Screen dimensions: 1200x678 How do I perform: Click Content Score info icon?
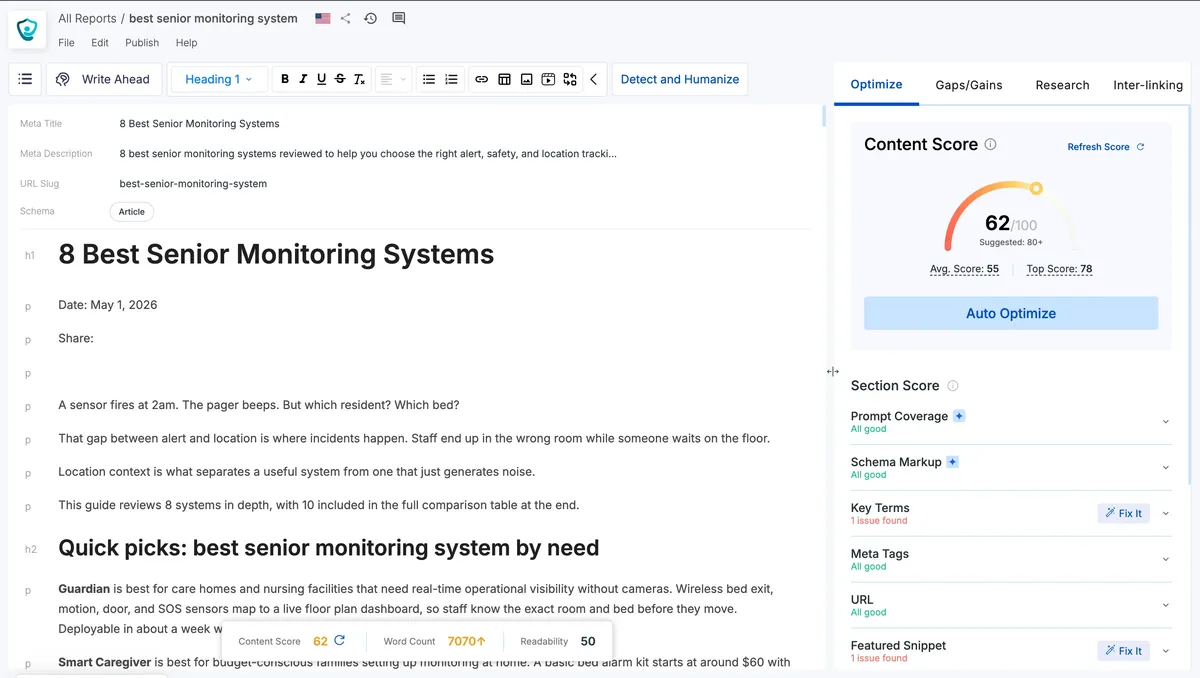pos(990,144)
